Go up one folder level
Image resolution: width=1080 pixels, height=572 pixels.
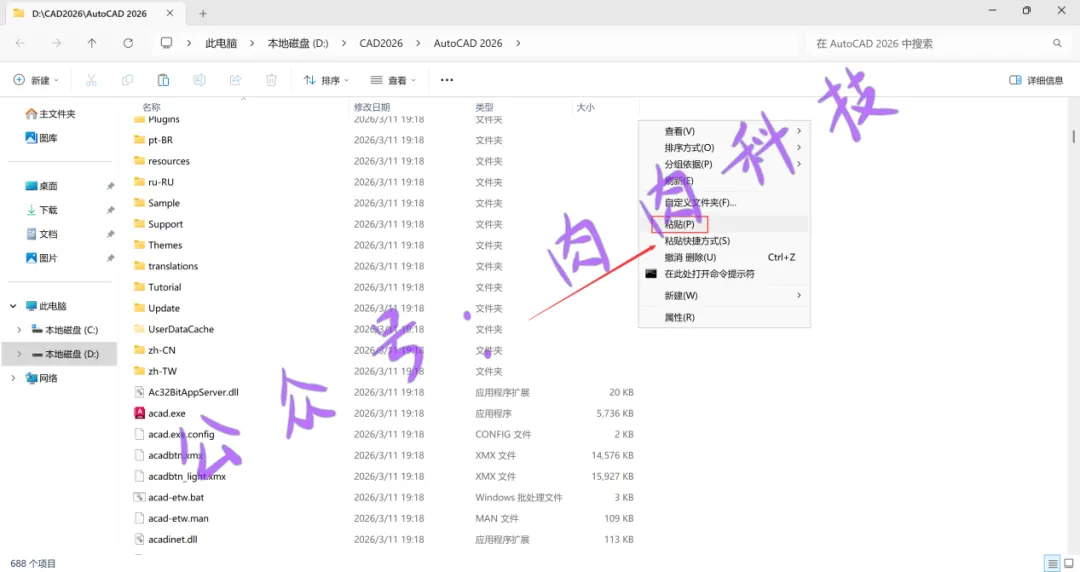pyautogui.click(x=92, y=43)
